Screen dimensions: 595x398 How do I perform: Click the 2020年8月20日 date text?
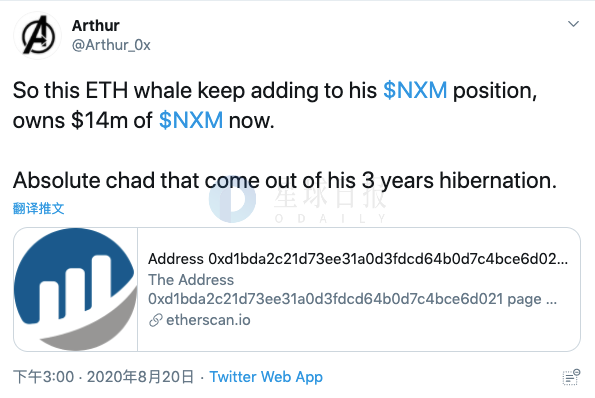140,377
